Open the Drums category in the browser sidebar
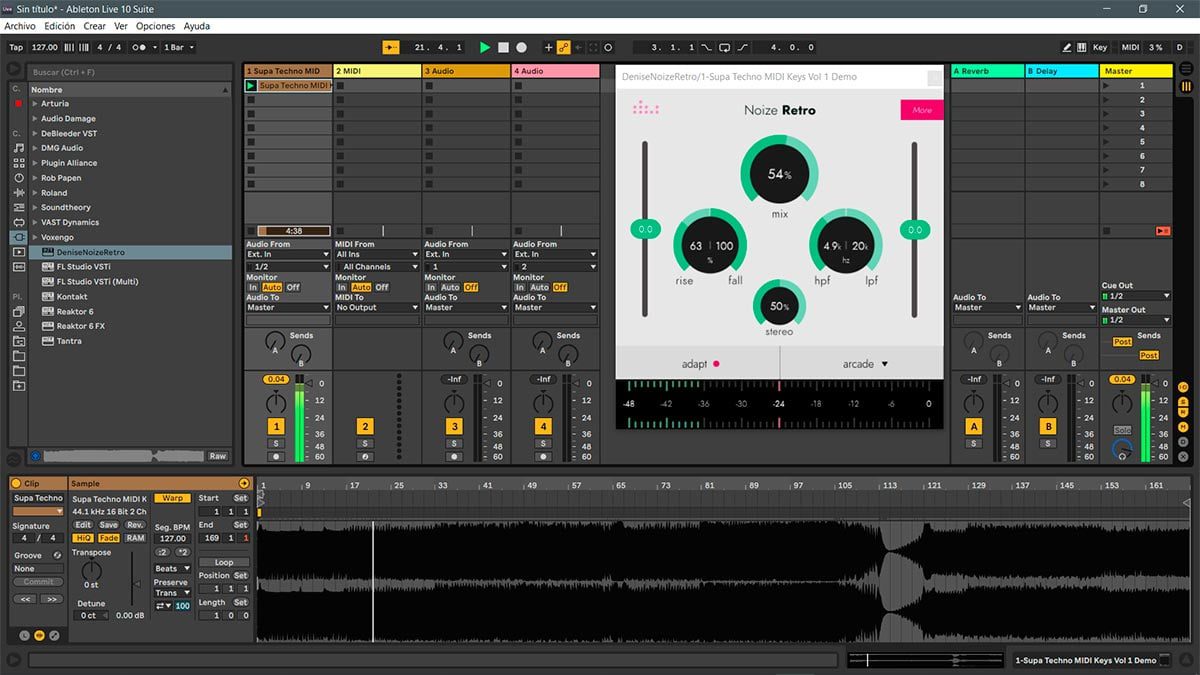1200x675 pixels. pyautogui.click(x=19, y=162)
